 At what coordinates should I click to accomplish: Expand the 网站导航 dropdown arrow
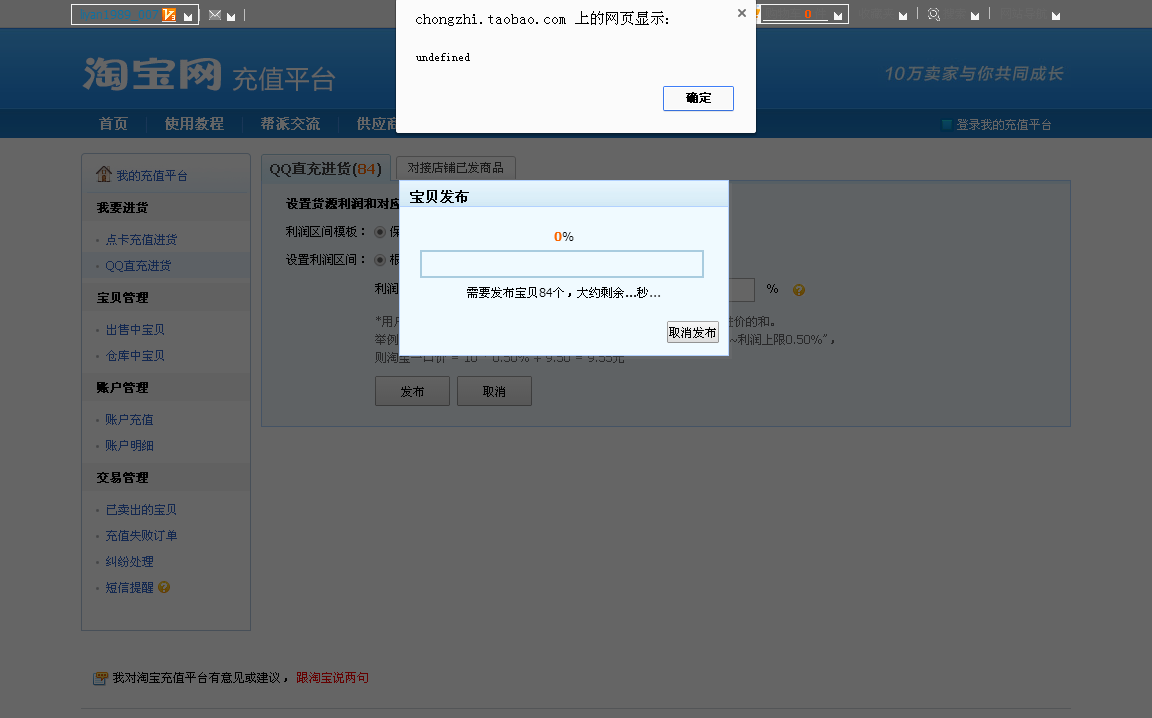click(1056, 15)
